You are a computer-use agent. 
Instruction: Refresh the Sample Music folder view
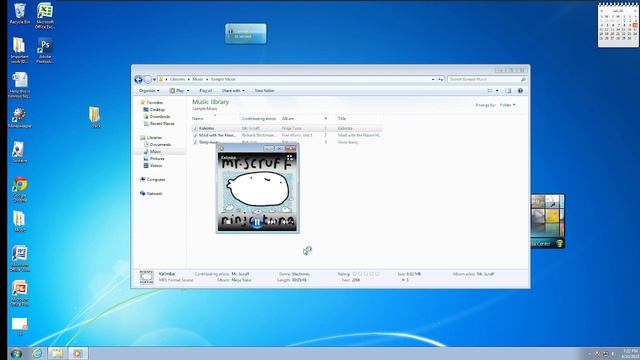pos(440,79)
